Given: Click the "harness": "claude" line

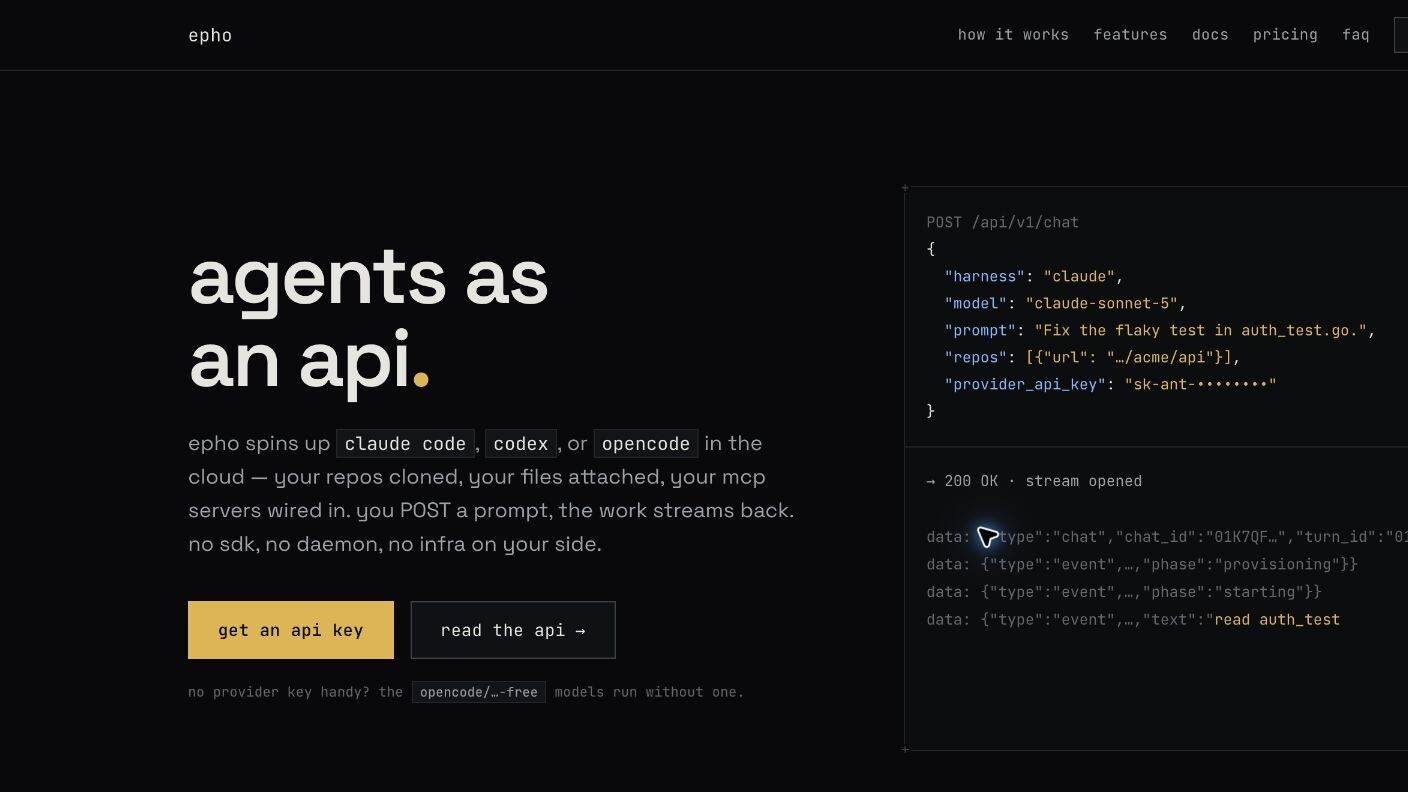Looking at the screenshot, I should pos(1034,276).
